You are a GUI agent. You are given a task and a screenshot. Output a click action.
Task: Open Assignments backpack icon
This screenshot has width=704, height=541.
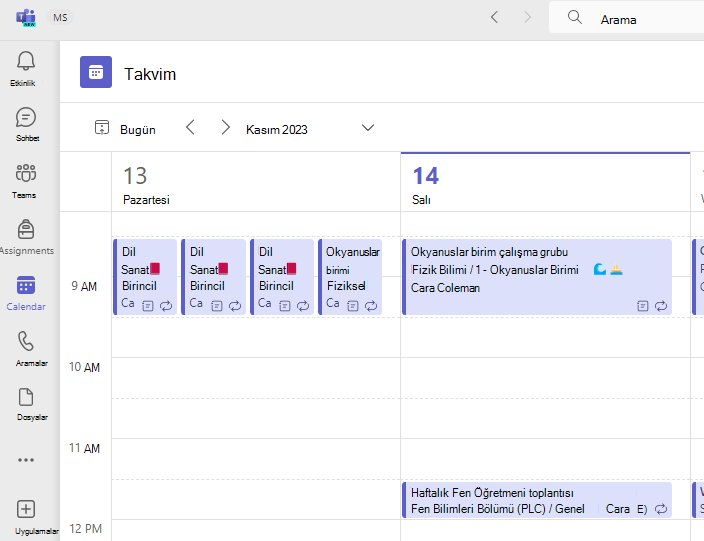pyautogui.click(x=26, y=229)
